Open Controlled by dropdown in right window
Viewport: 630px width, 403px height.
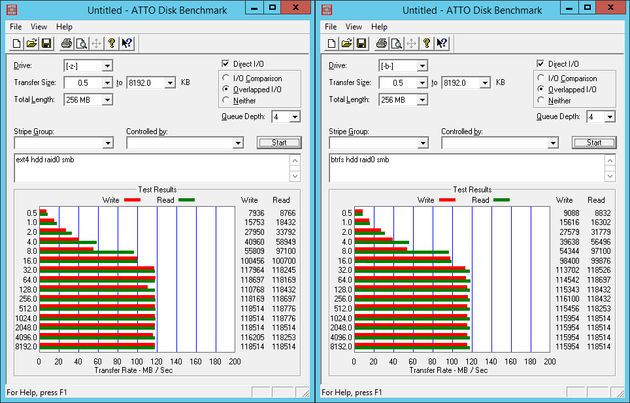(x=553, y=143)
